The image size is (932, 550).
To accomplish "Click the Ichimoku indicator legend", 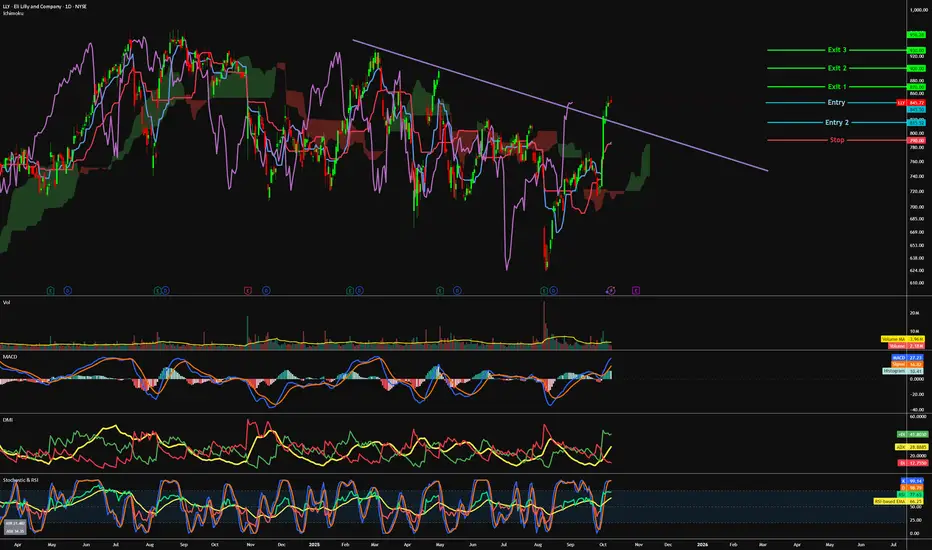I will [x=14, y=16].
